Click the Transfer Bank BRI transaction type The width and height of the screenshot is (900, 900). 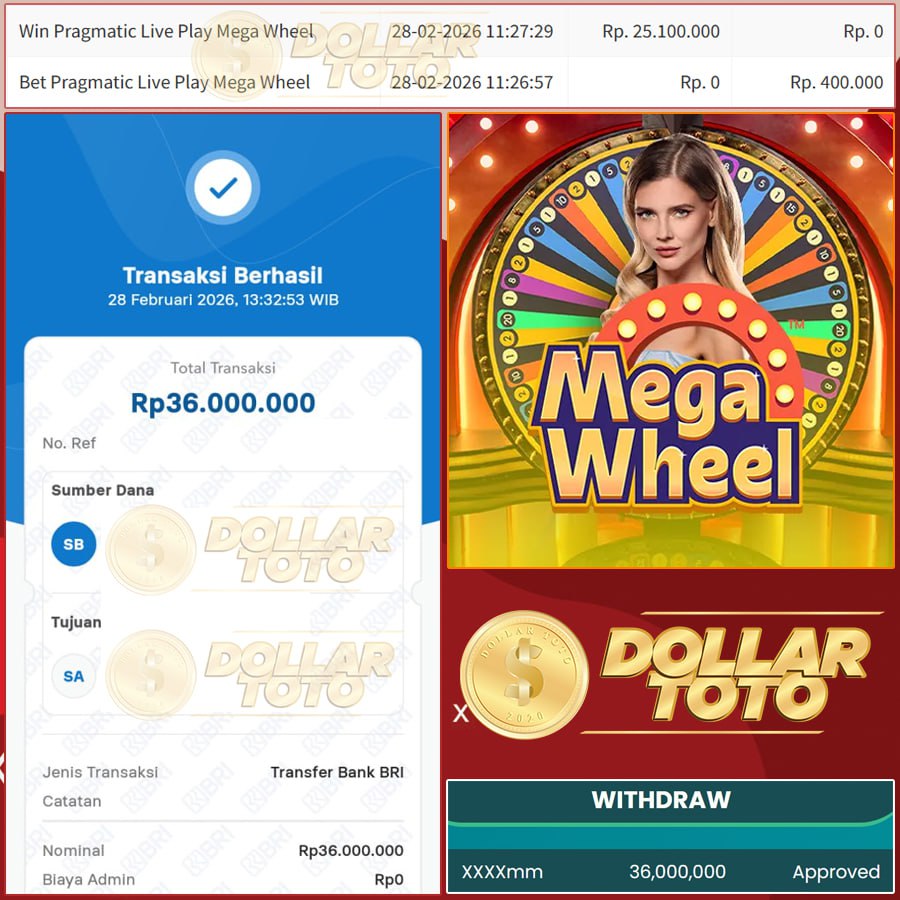coord(337,772)
